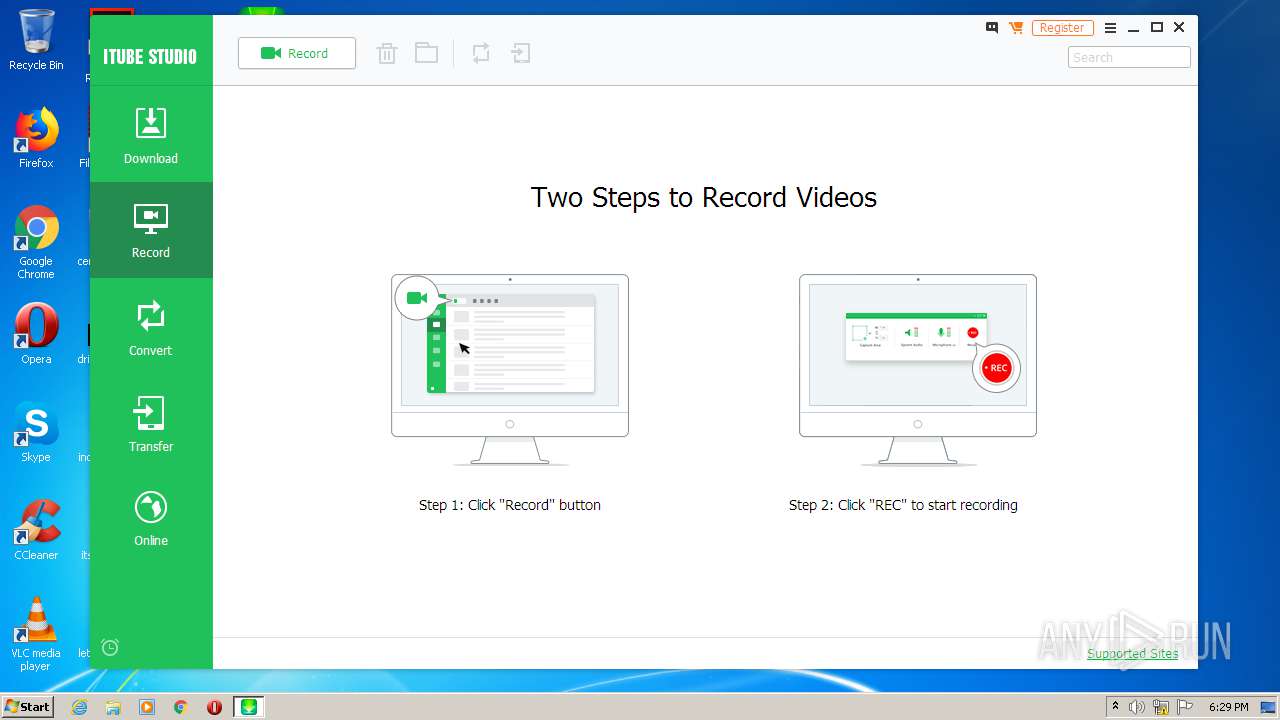Select the Record sidebar tab

151,230
